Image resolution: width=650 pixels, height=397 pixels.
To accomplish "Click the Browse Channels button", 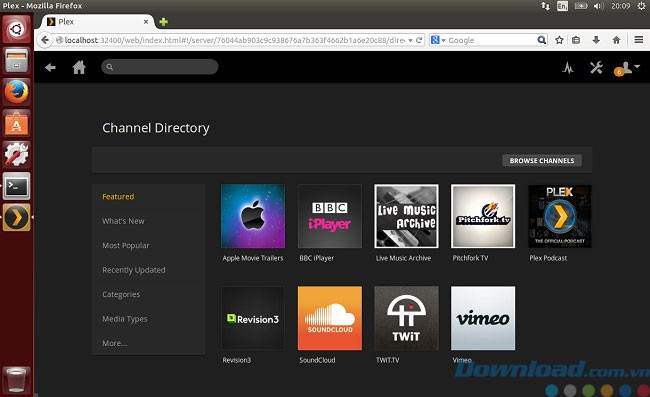I will (542, 160).
